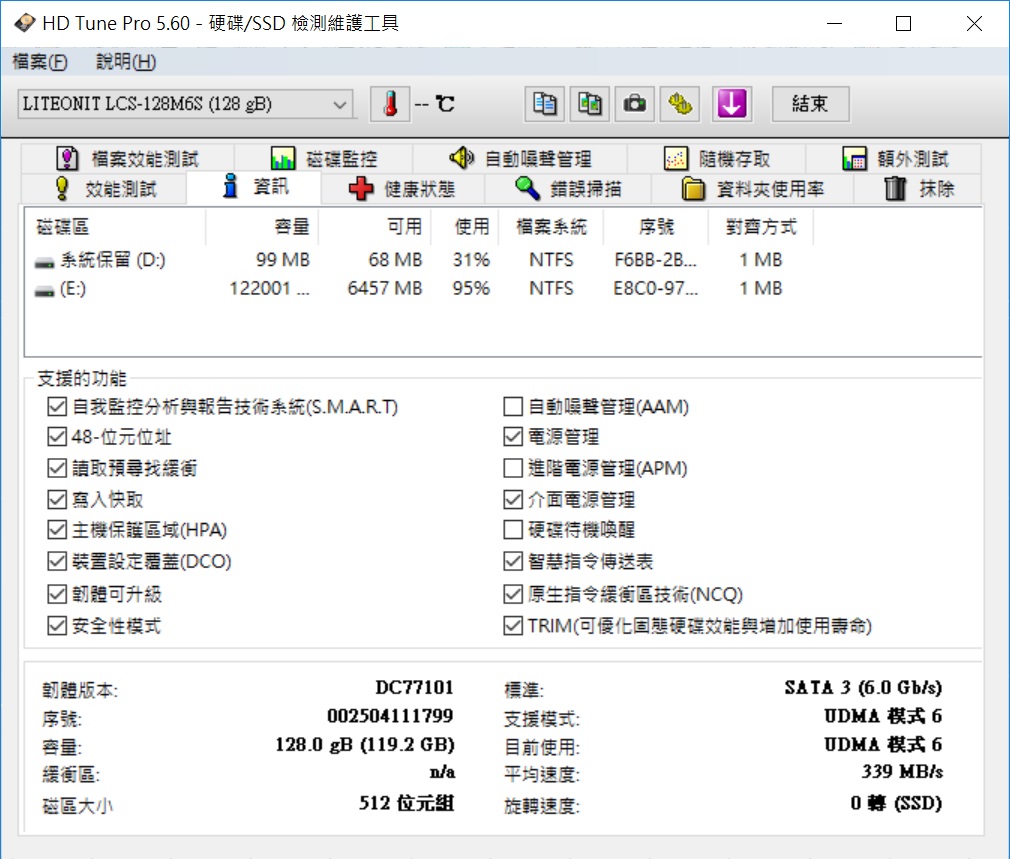Click the 對齊方式 column header

pos(761,227)
